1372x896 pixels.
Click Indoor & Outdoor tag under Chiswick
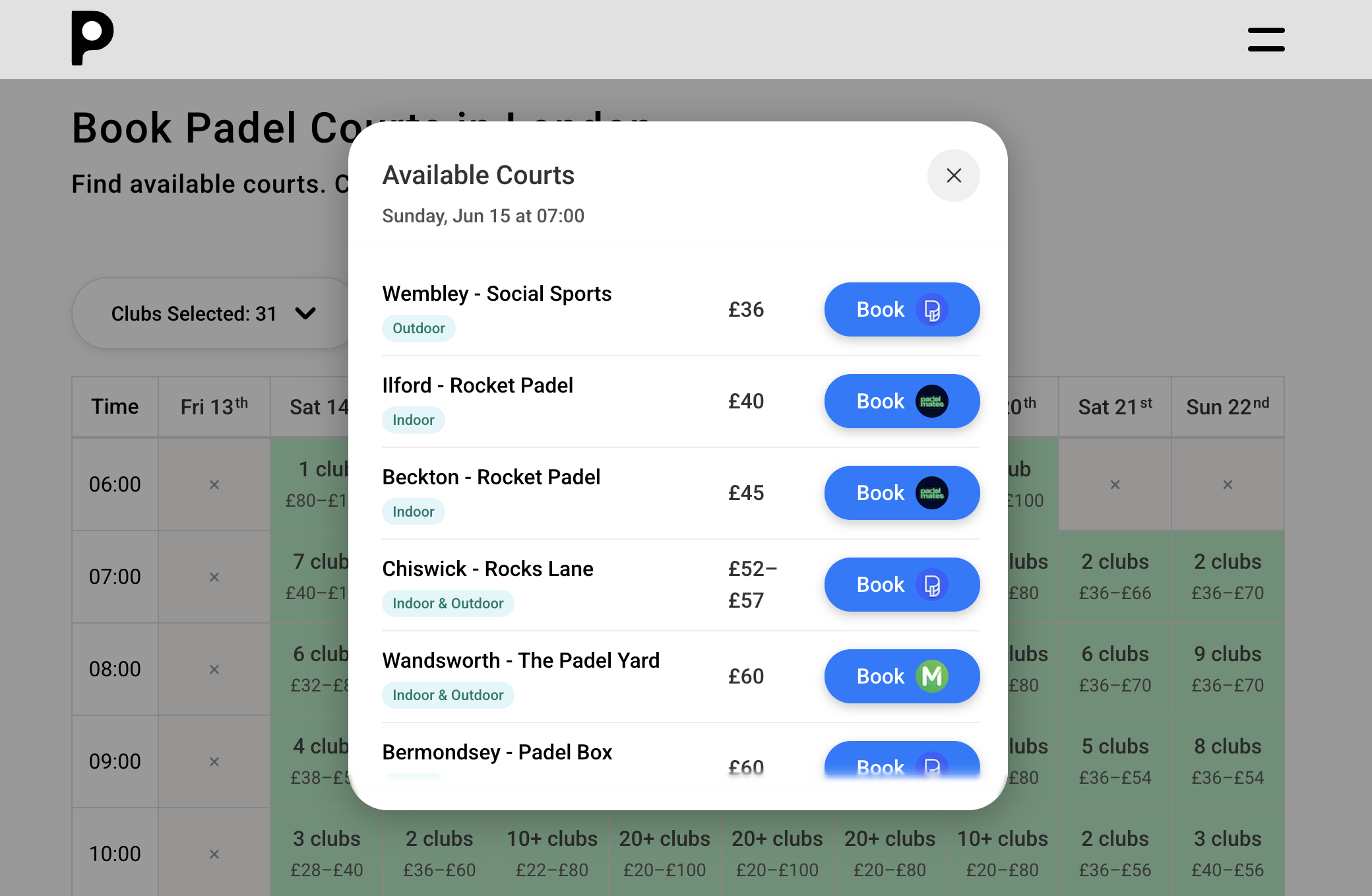click(448, 603)
